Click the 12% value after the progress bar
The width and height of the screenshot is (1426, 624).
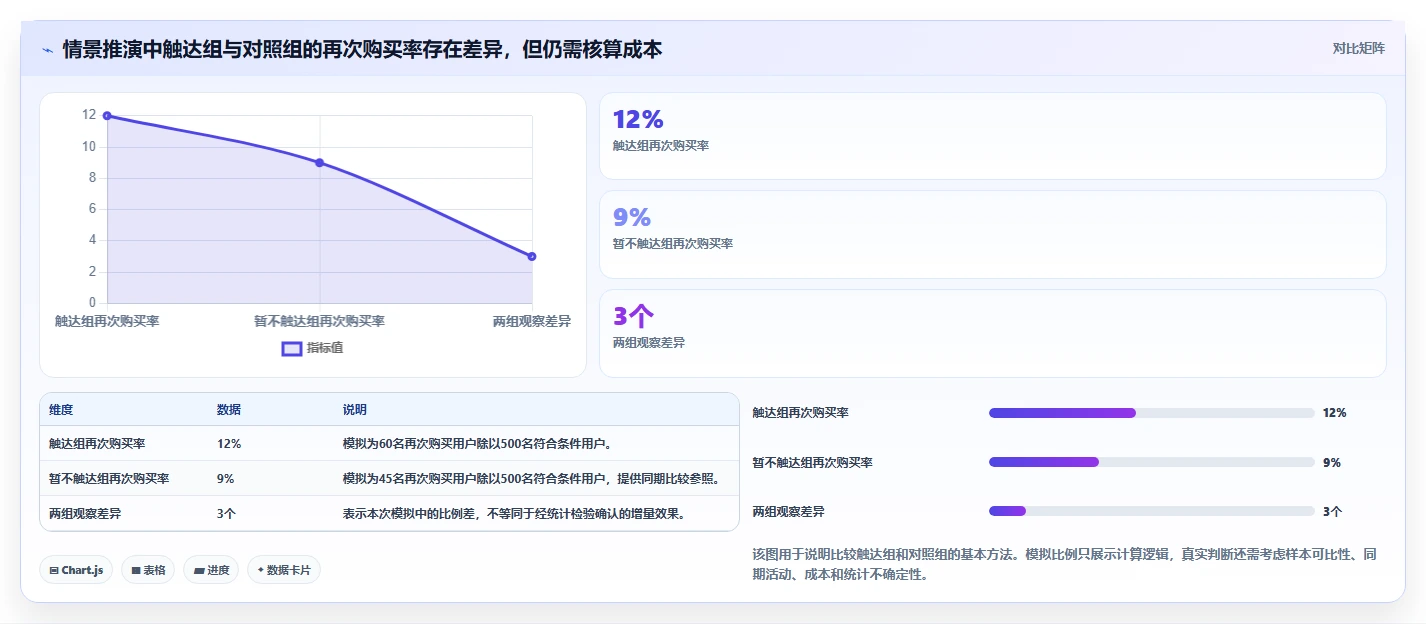click(1334, 413)
